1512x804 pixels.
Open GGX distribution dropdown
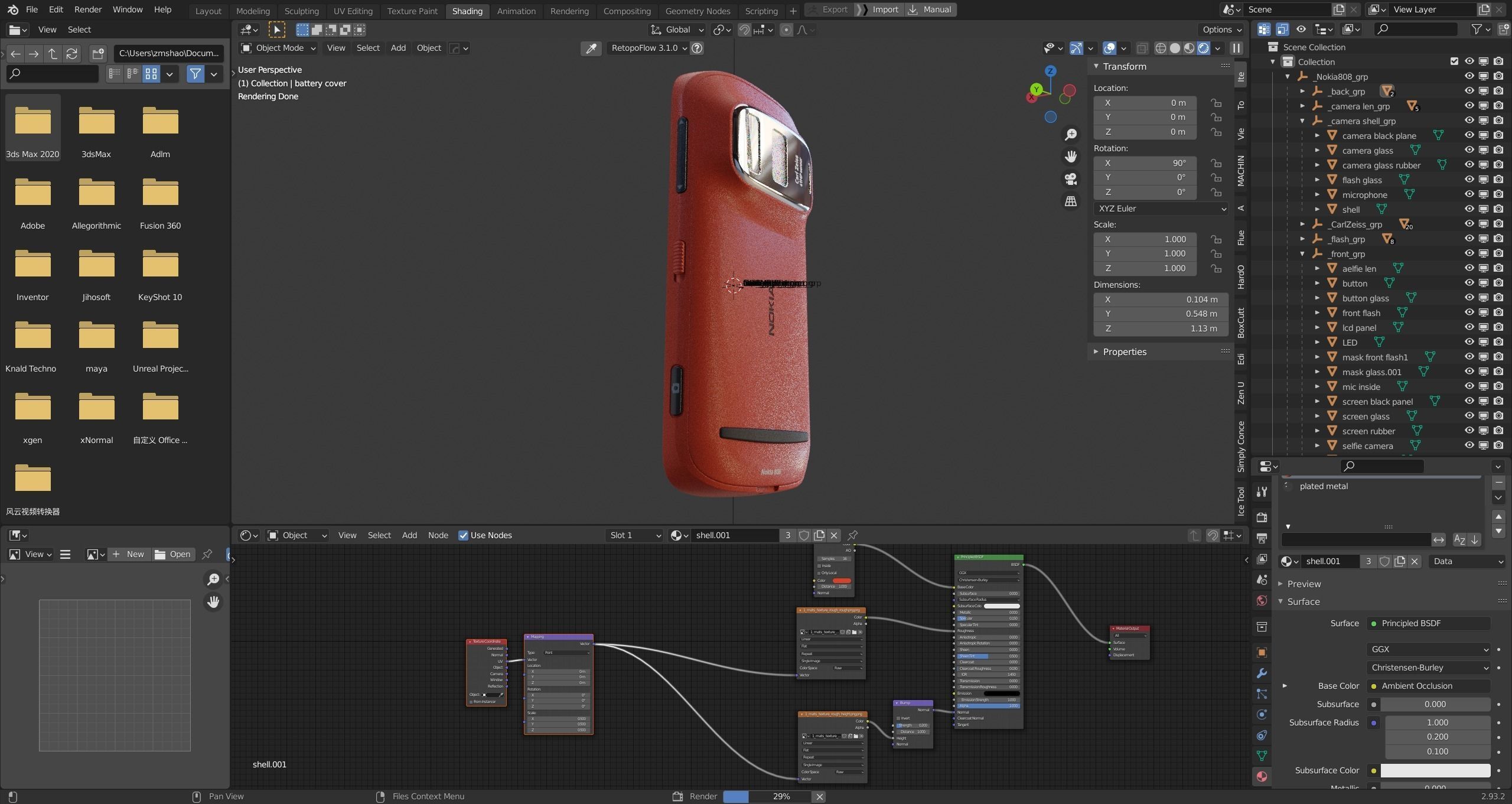[1428, 649]
